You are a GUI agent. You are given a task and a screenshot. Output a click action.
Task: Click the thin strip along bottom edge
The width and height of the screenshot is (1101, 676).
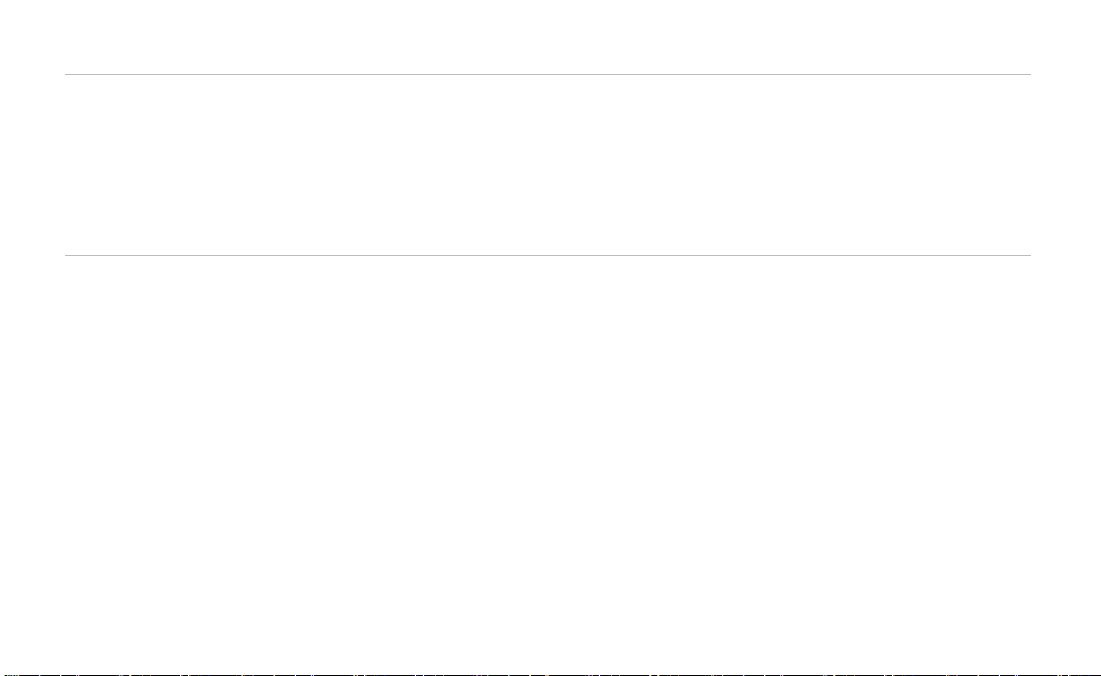550,675
